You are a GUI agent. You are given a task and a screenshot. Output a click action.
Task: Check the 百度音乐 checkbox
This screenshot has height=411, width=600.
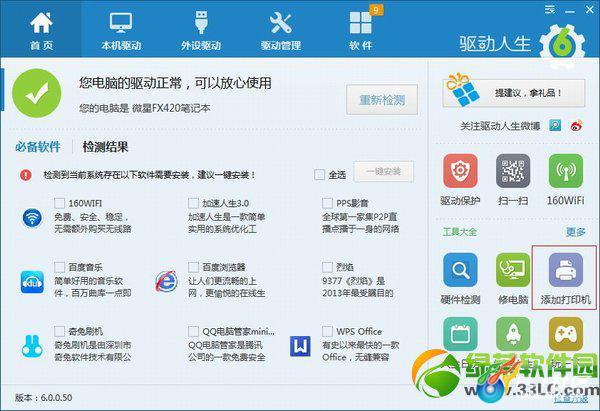coord(59,267)
